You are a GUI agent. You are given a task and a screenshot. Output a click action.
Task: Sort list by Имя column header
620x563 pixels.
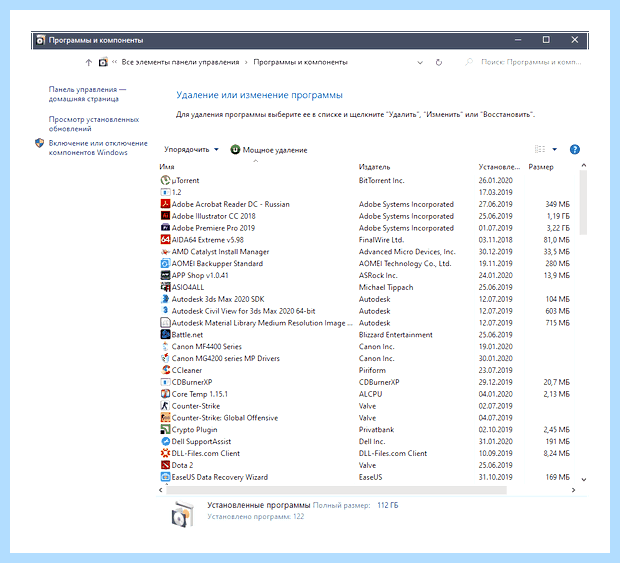point(167,167)
